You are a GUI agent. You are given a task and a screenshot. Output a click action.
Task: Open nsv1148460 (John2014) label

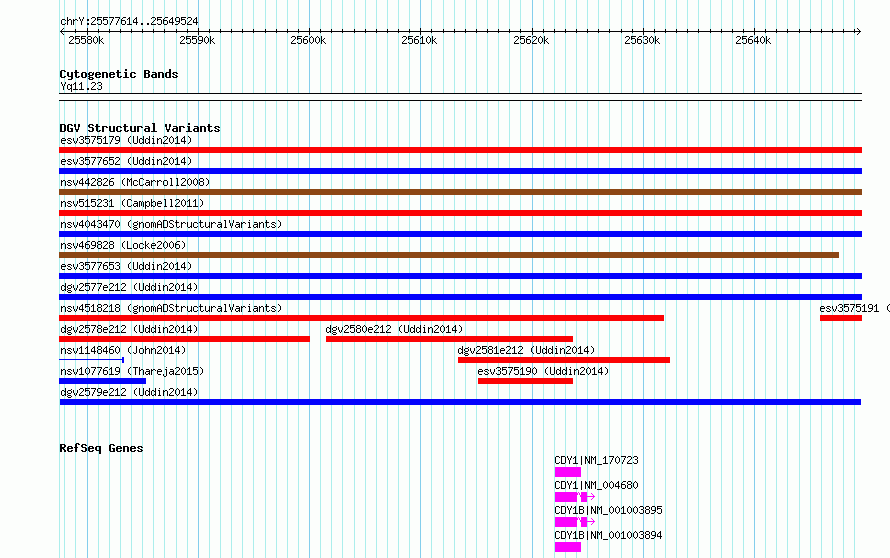point(123,350)
